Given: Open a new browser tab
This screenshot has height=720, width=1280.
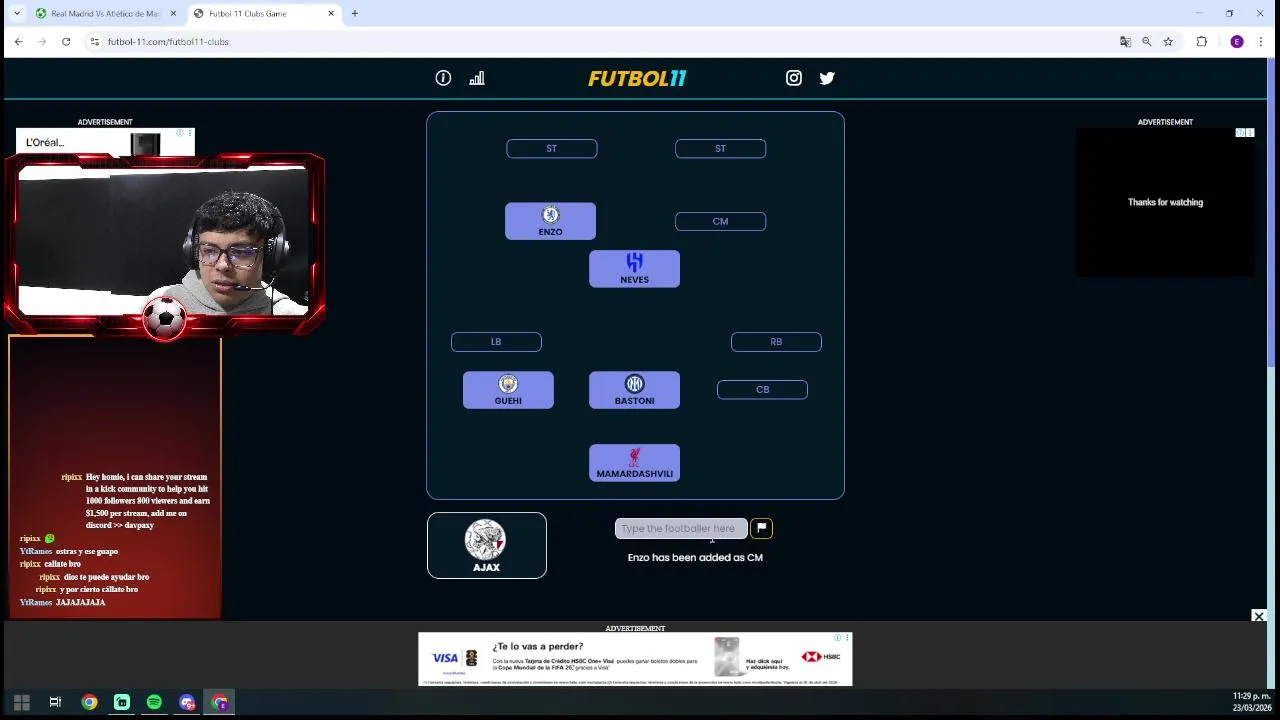Looking at the screenshot, I should pyautogui.click(x=354, y=13).
